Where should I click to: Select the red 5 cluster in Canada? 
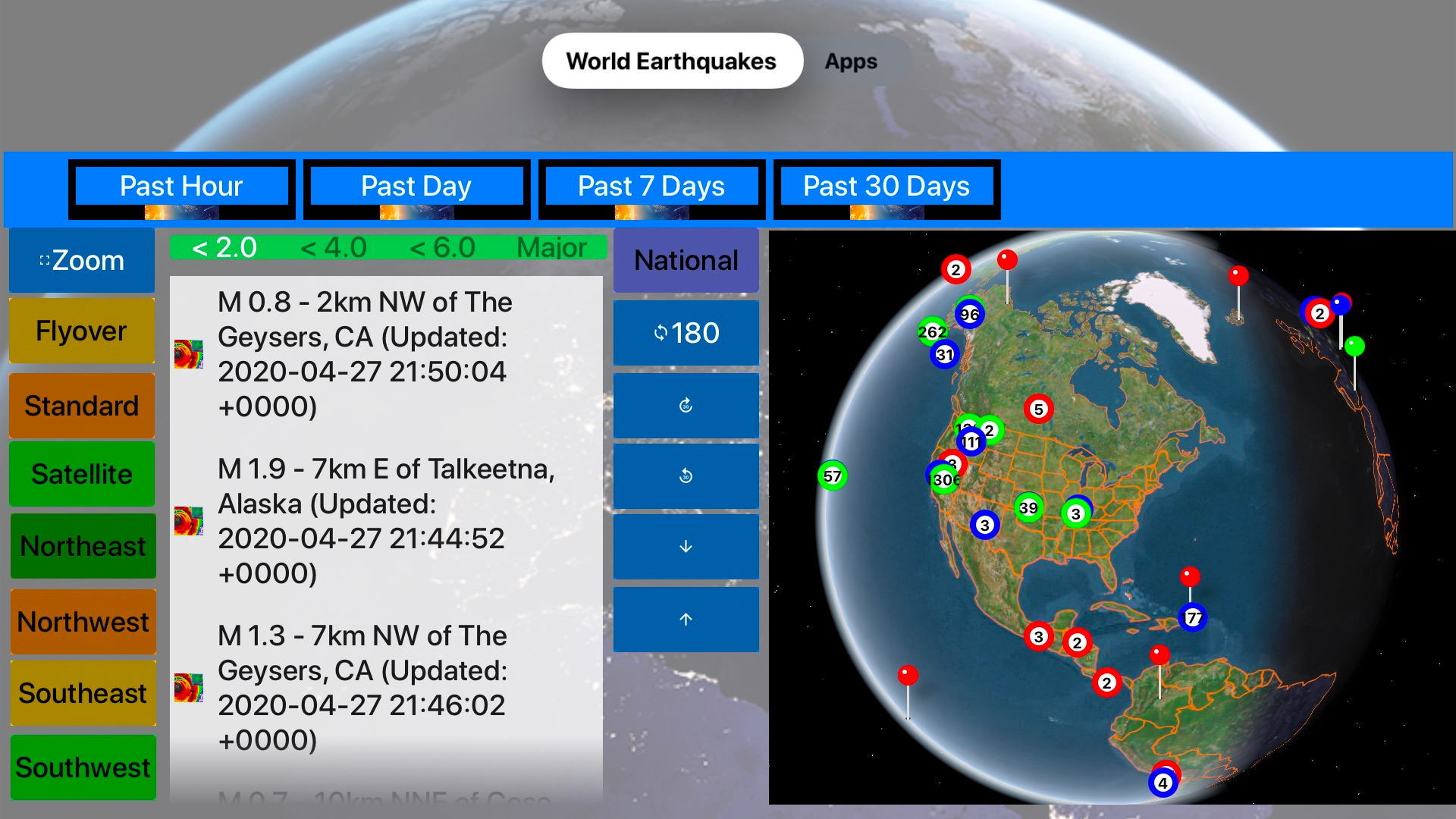click(x=1038, y=409)
